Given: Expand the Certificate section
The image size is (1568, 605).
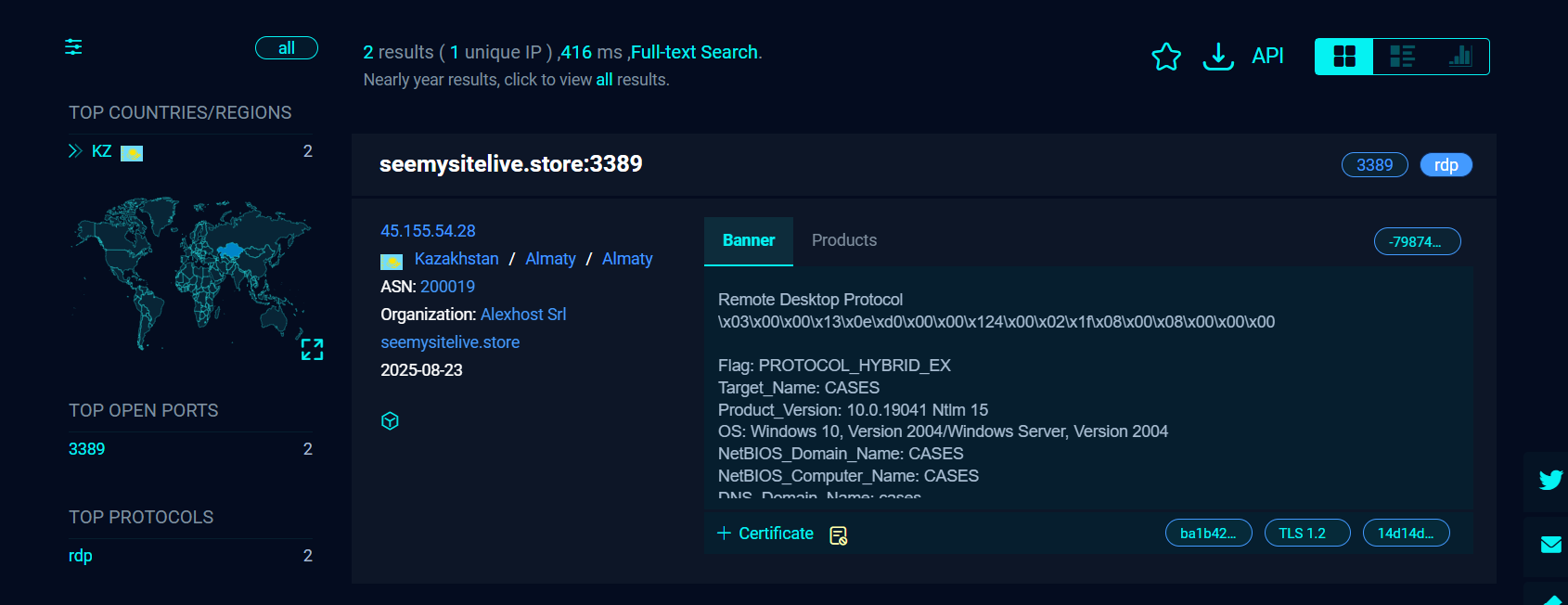Looking at the screenshot, I should [x=765, y=534].
